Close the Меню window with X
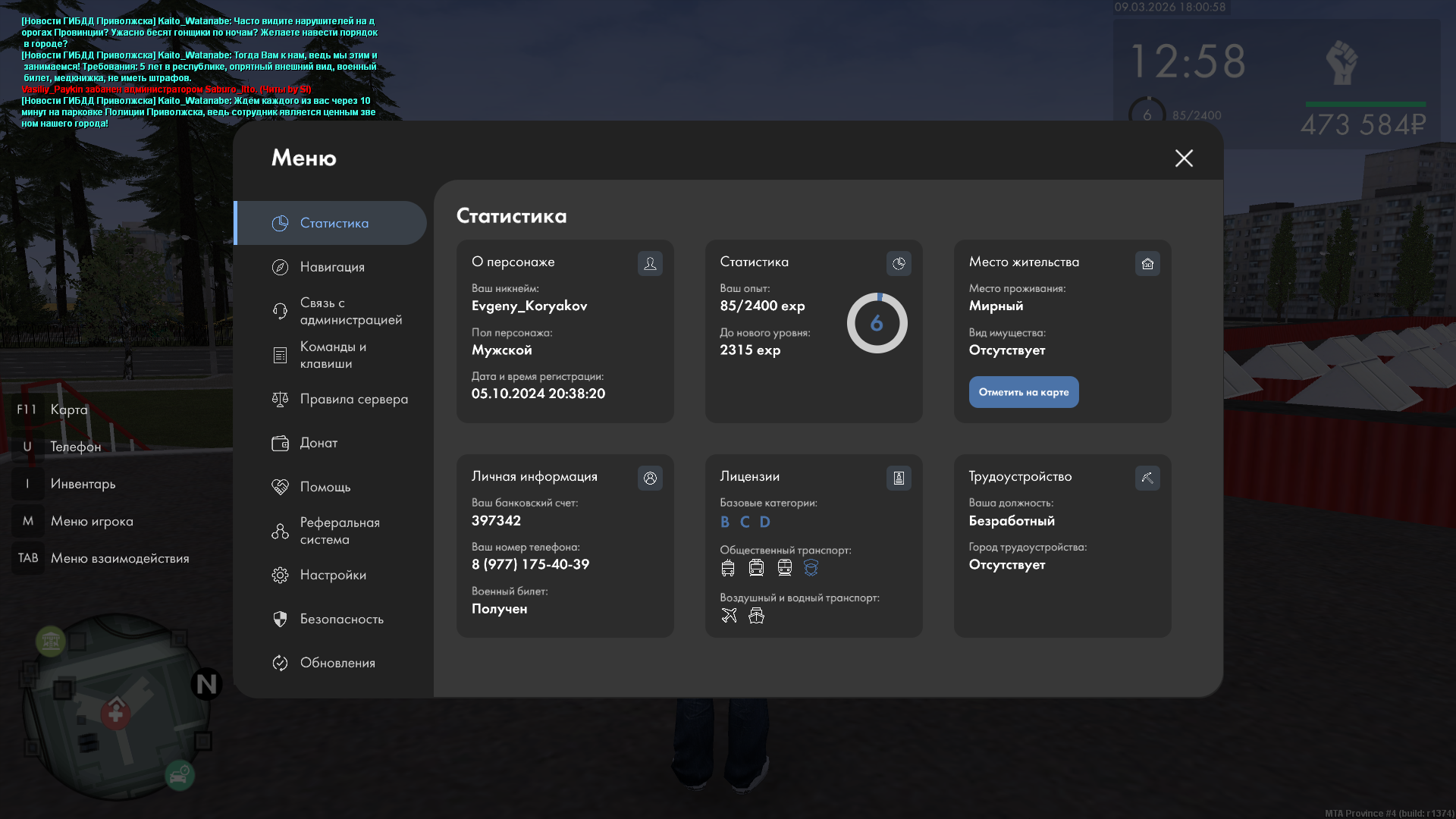 coord(1184,158)
